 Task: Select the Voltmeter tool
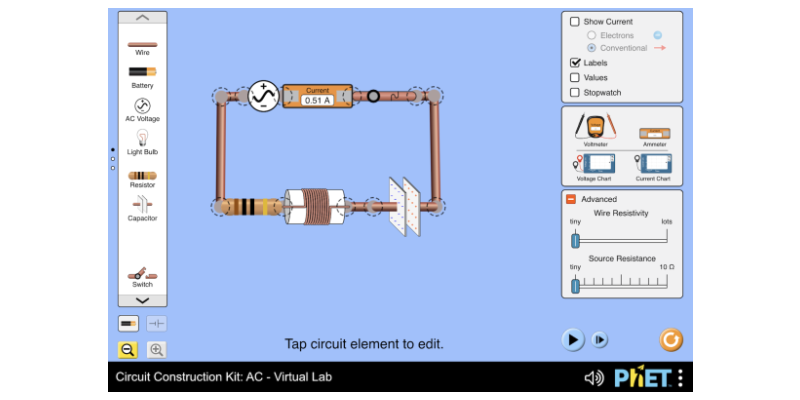pyautogui.click(x=595, y=128)
